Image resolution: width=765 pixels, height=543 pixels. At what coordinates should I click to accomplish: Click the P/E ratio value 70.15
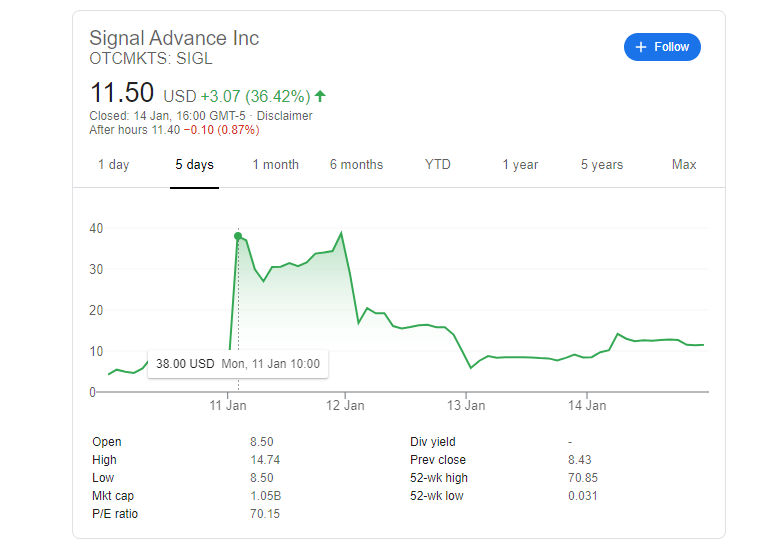click(265, 514)
